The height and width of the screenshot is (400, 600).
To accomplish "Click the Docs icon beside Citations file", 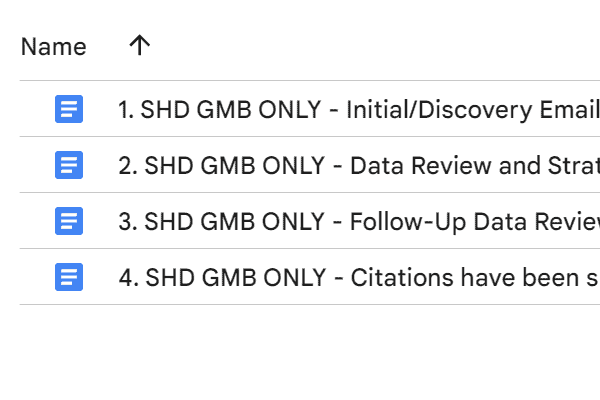I will coord(69,277).
